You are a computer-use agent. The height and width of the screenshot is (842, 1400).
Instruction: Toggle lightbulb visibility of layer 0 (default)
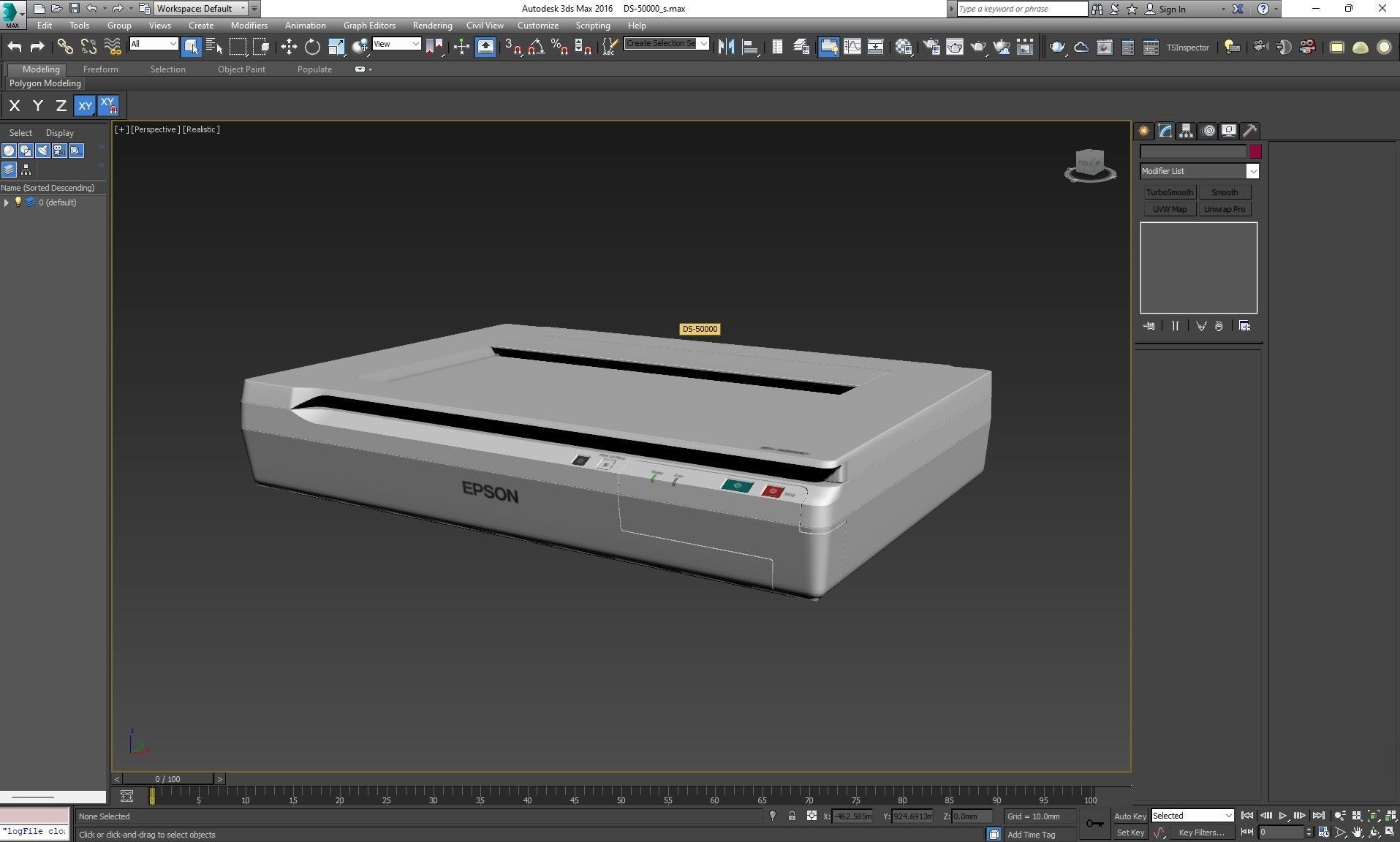click(18, 202)
